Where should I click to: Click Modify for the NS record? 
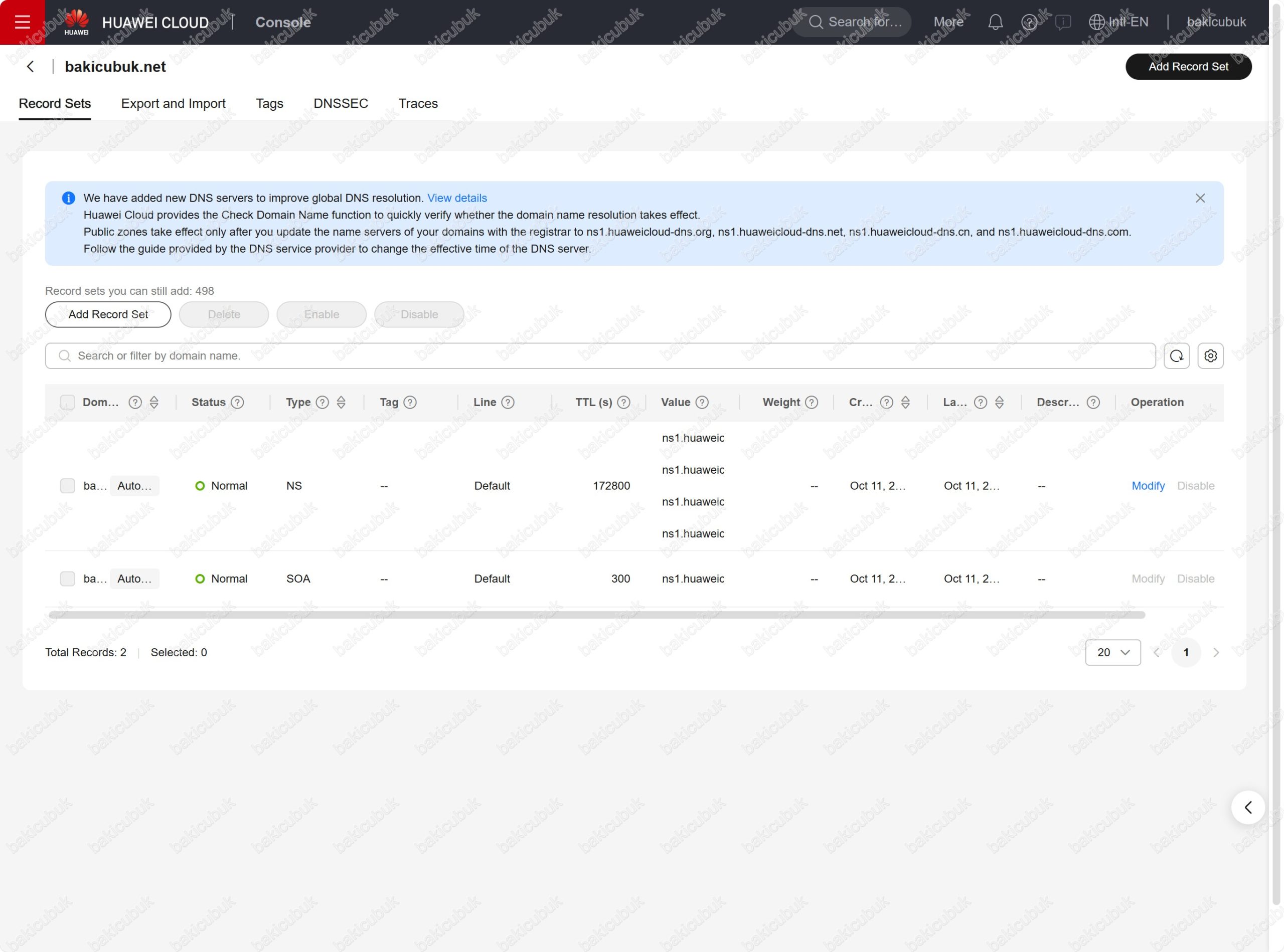[1148, 486]
